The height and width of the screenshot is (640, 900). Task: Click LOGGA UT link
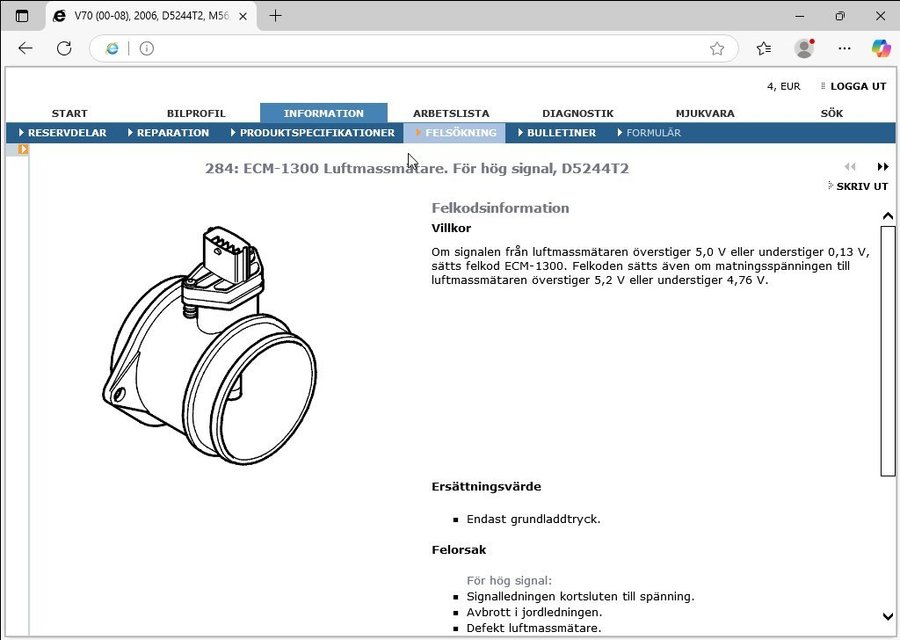point(857,87)
